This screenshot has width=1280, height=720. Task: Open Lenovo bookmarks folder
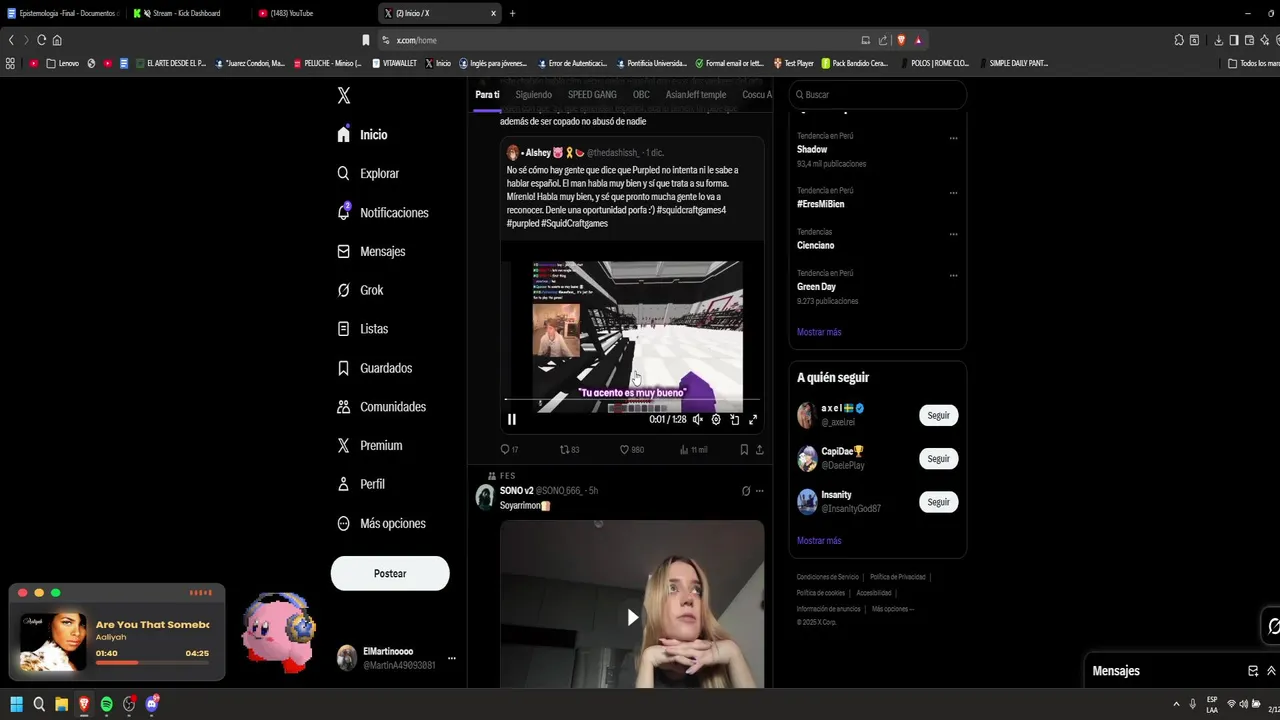pos(62,63)
